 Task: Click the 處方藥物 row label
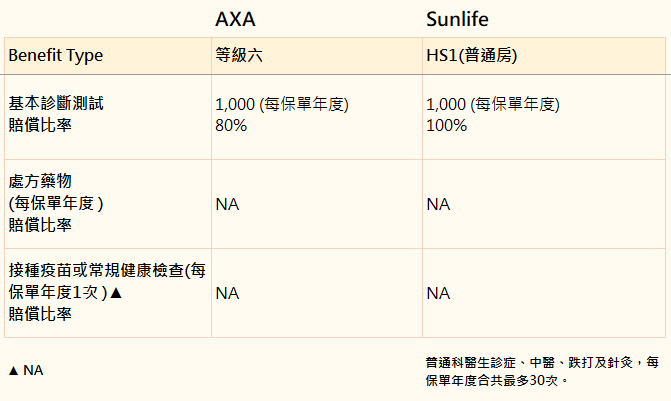pos(40,181)
